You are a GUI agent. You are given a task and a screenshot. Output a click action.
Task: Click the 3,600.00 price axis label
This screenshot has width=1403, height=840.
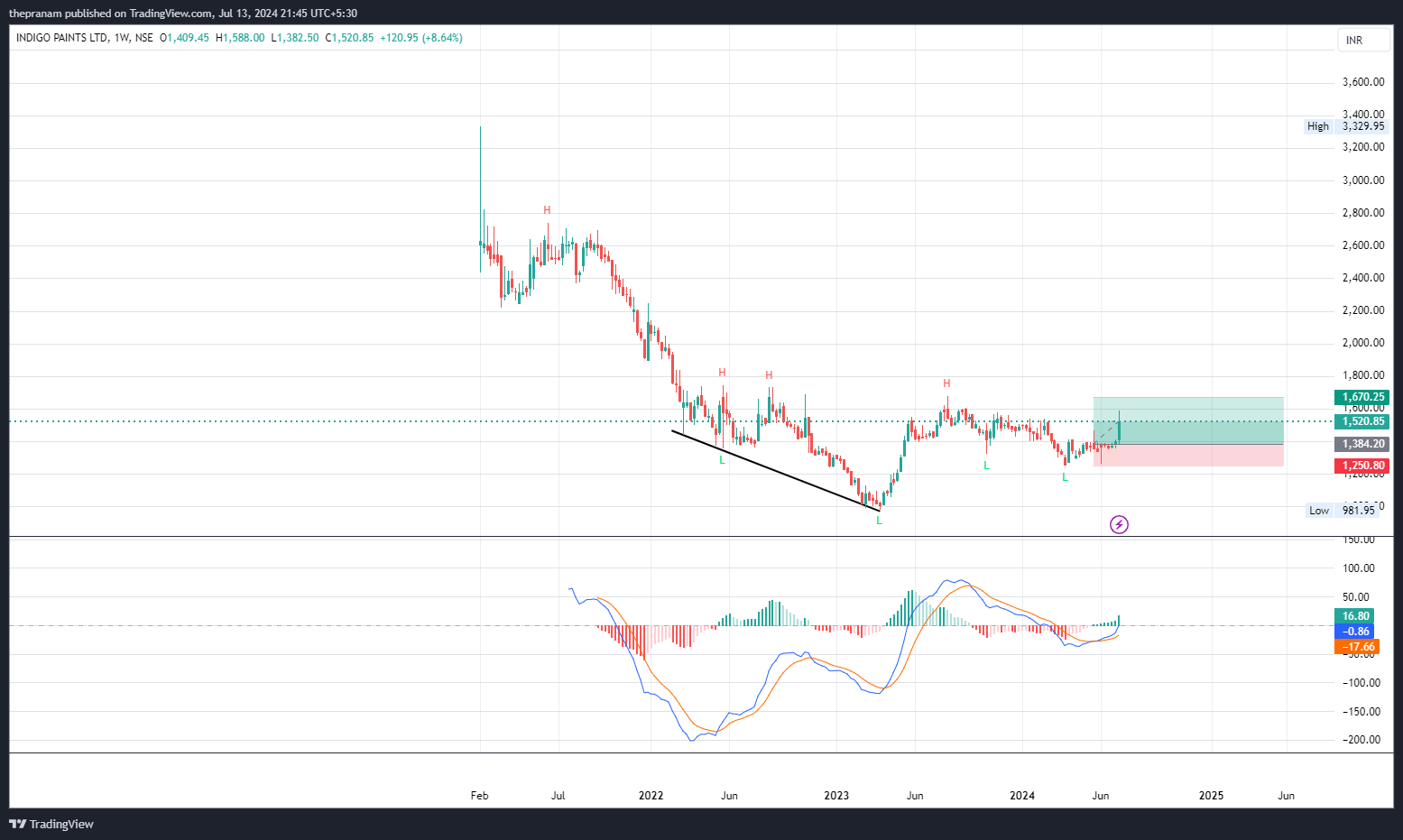click(1363, 82)
